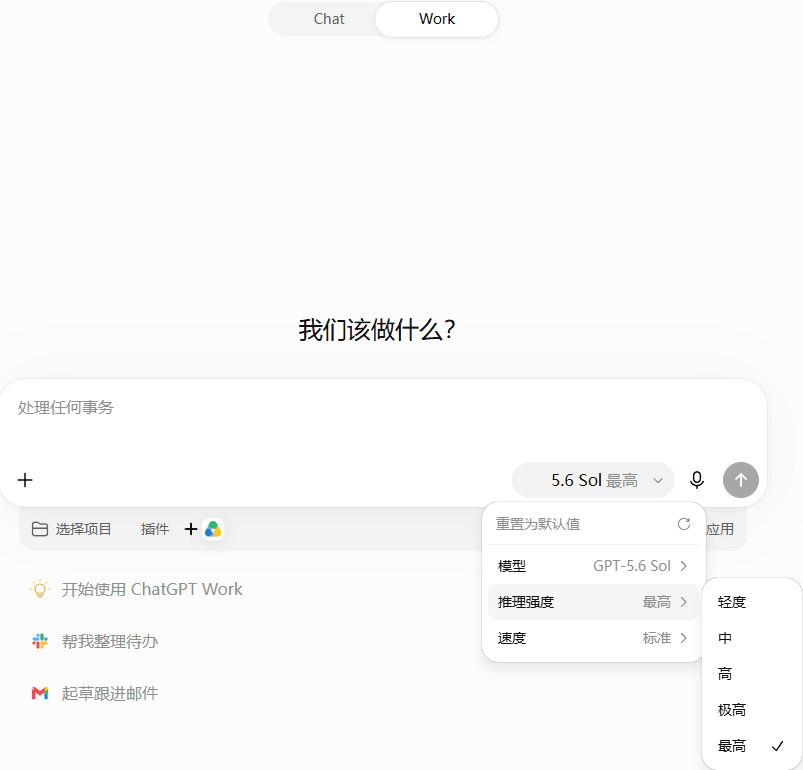
Task: Add a plugin with the plus icon
Action: click(191, 529)
